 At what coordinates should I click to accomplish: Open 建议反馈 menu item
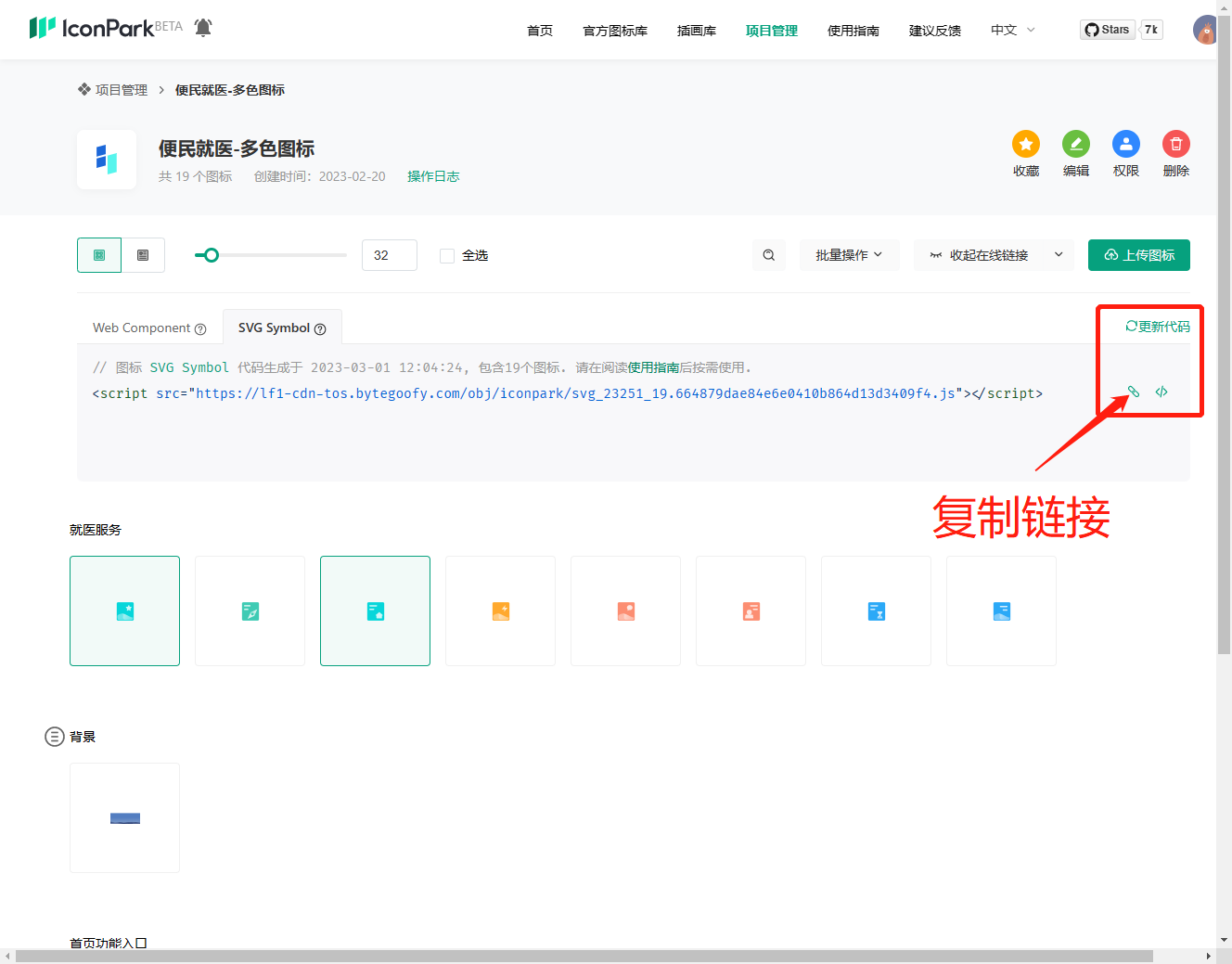click(x=935, y=31)
